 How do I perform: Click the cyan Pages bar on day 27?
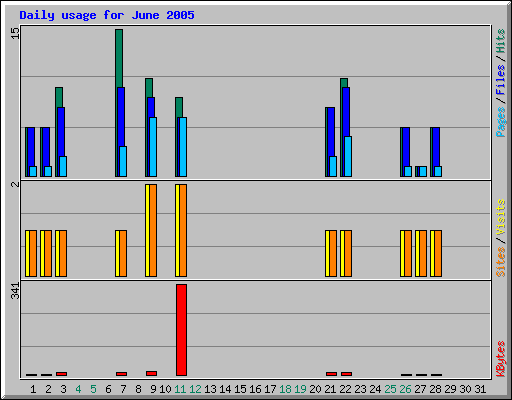pos(423,172)
